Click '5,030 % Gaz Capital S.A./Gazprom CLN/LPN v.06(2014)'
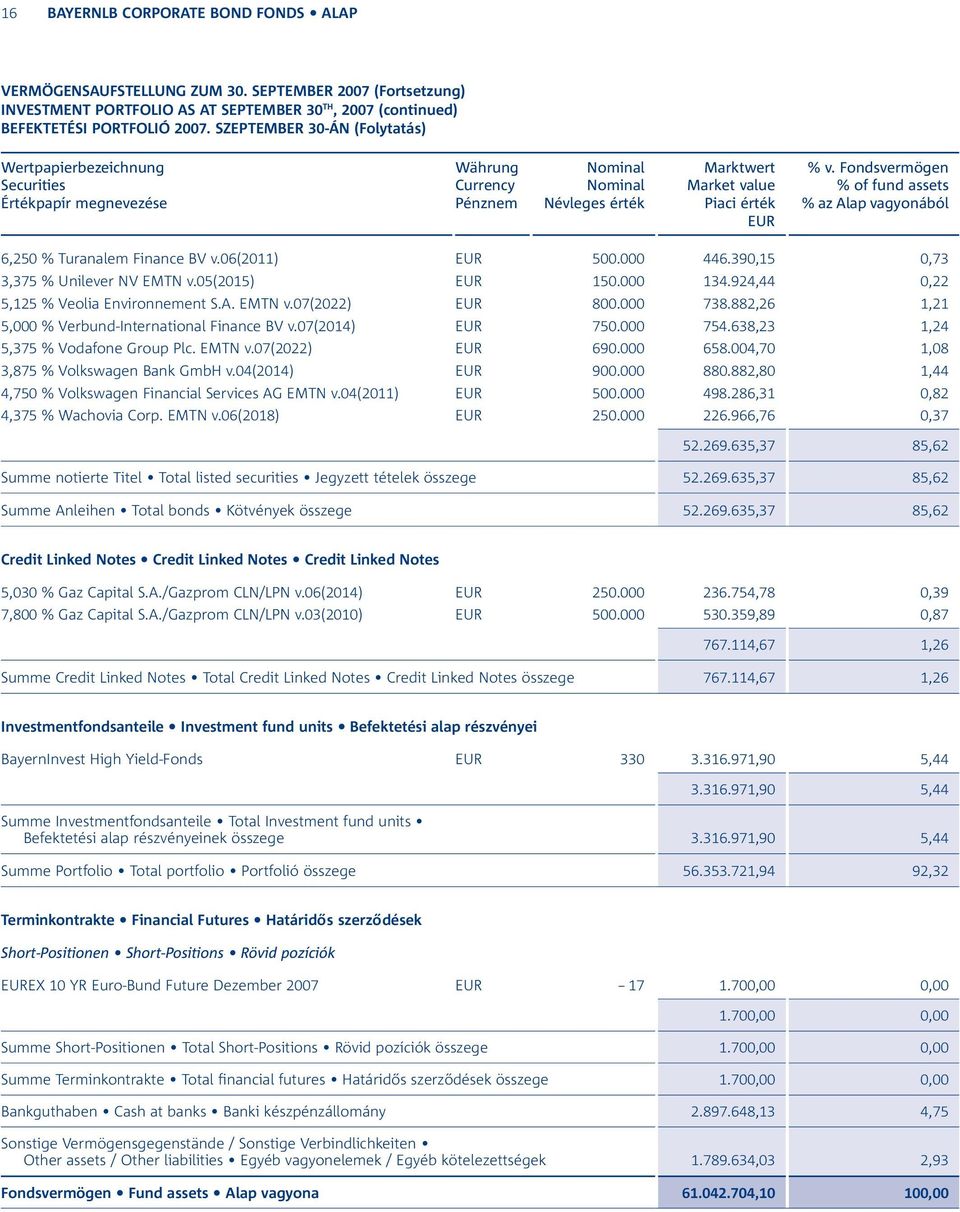Screen dimensions: 960x1212 click(182, 592)
